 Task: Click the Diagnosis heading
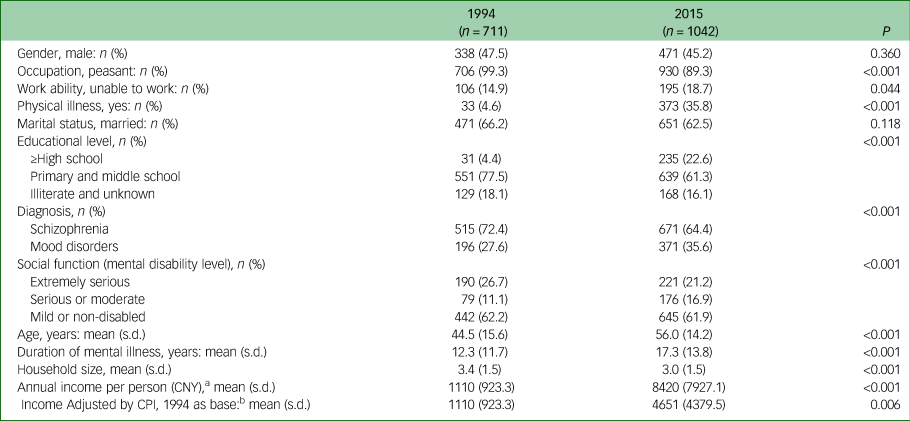(61, 211)
